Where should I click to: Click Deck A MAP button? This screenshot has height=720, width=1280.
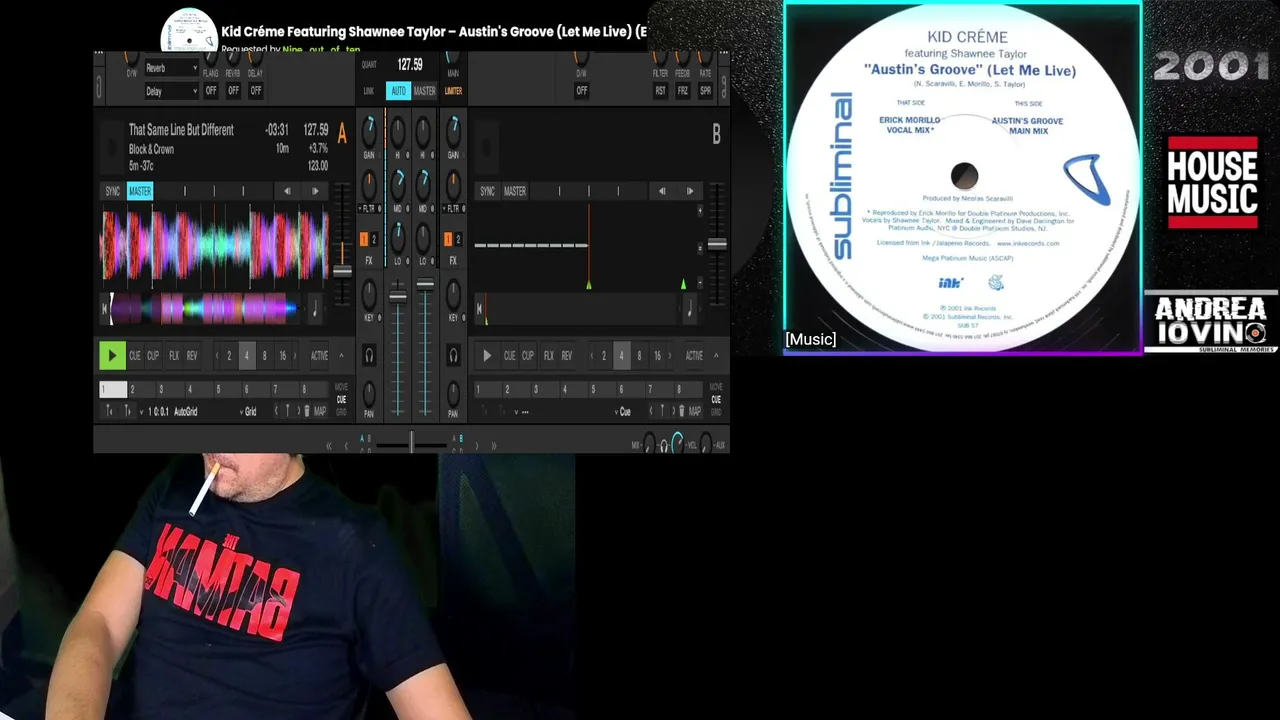(x=320, y=411)
